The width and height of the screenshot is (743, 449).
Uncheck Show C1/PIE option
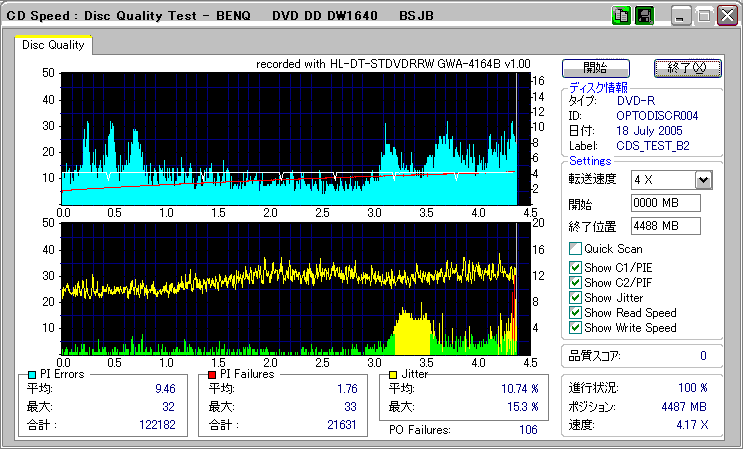[575, 267]
